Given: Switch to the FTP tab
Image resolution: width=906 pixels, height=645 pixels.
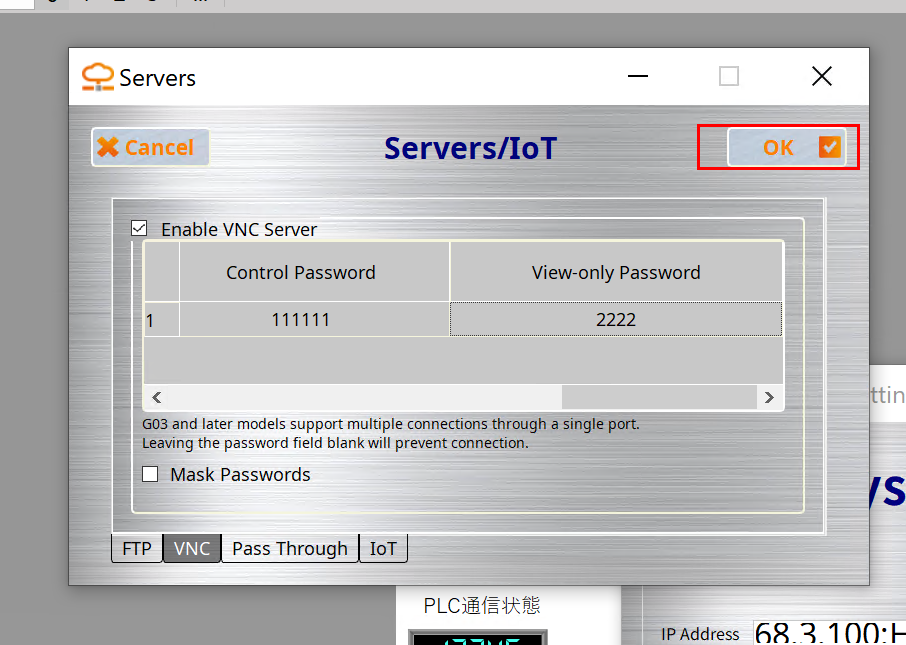Looking at the screenshot, I should coord(136,549).
